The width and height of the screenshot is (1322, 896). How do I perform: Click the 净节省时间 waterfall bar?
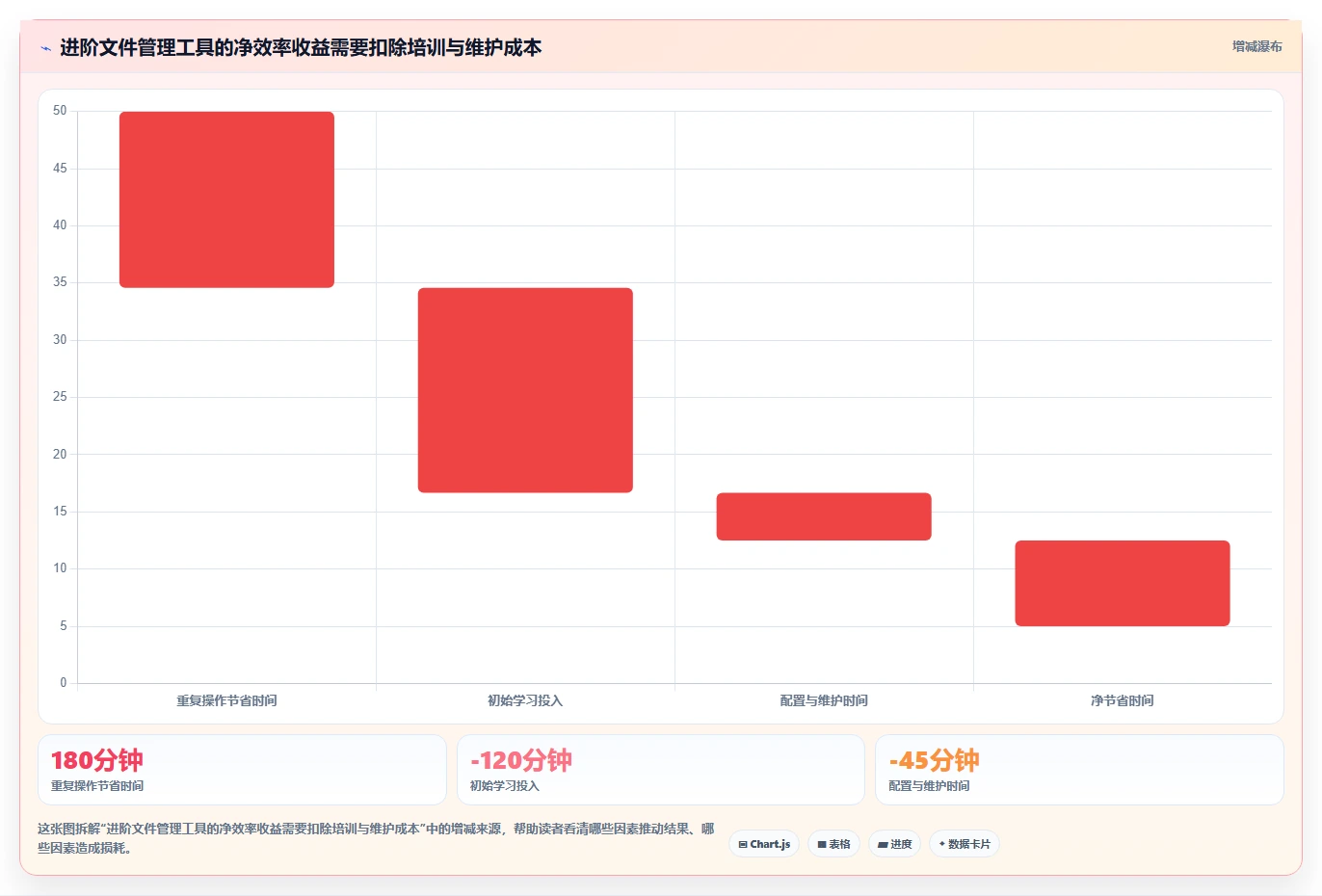[x=1123, y=583]
